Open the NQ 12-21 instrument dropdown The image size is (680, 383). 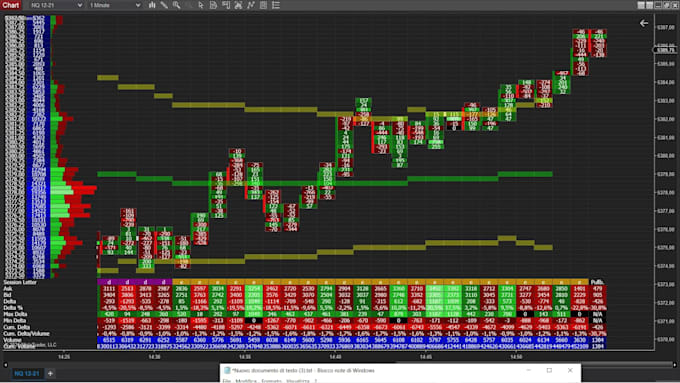click(56, 5)
